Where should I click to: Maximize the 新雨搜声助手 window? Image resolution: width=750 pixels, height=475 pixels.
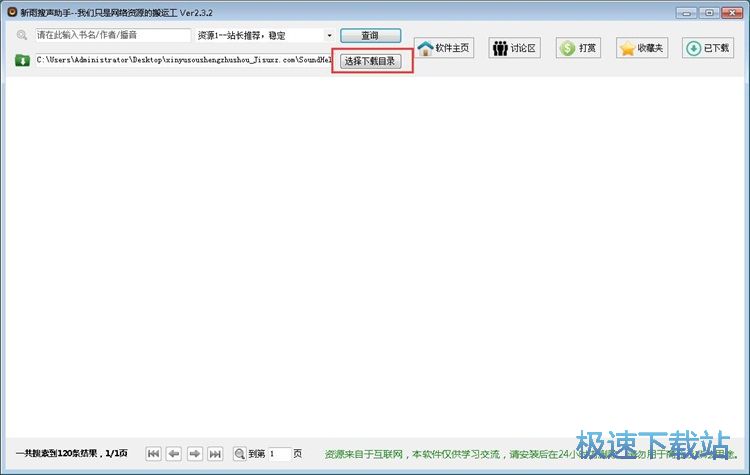click(x=709, y=13)
